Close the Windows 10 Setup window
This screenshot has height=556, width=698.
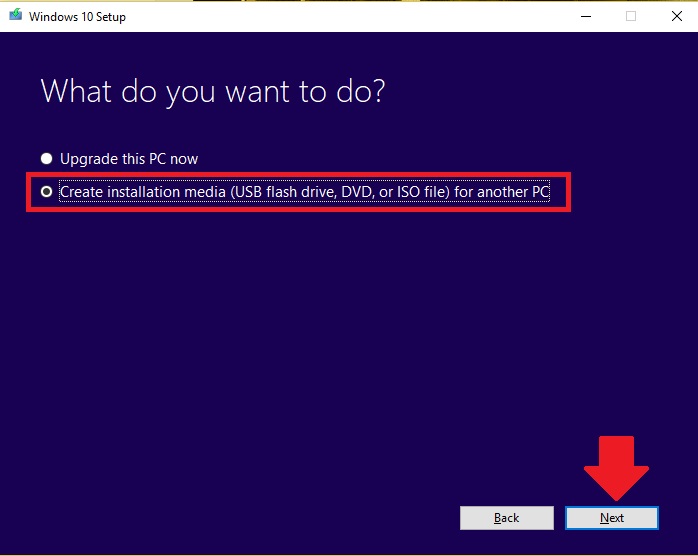[677, 16]
